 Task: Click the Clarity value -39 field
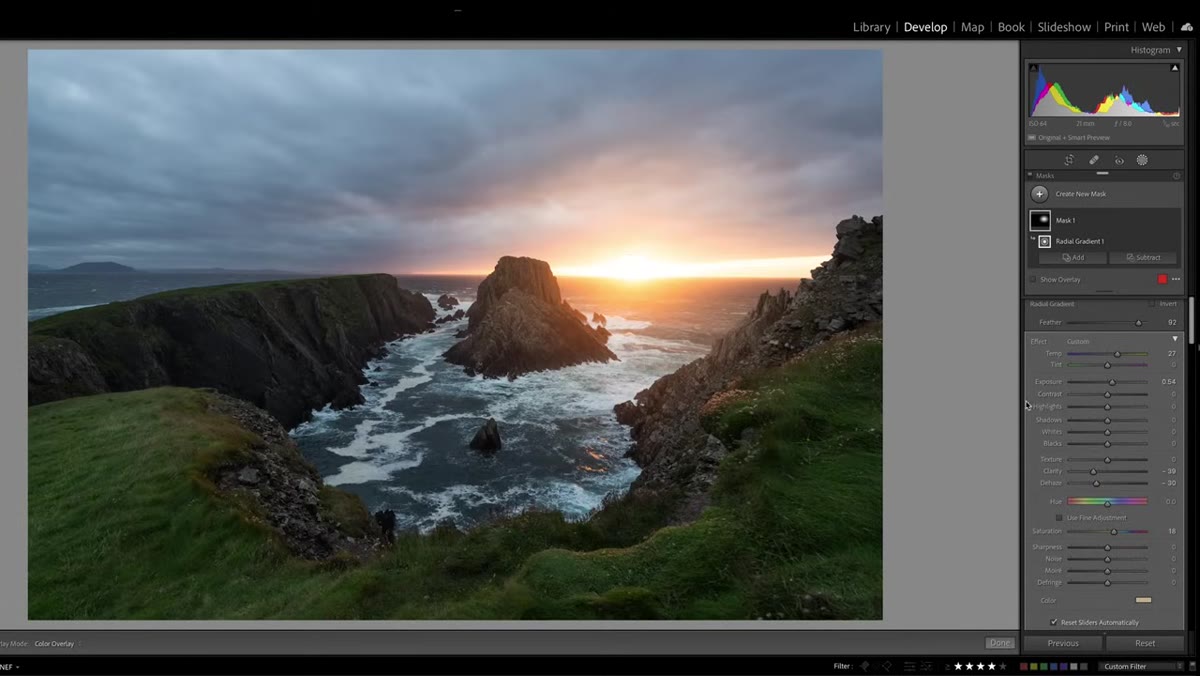click(x=1169, y=471)
